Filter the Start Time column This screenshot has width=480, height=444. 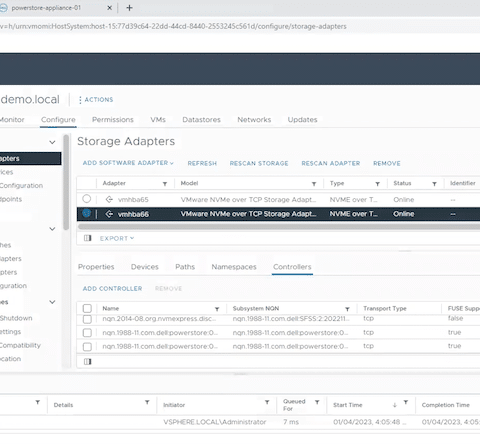pyautogui.click(x=406, y=402)
